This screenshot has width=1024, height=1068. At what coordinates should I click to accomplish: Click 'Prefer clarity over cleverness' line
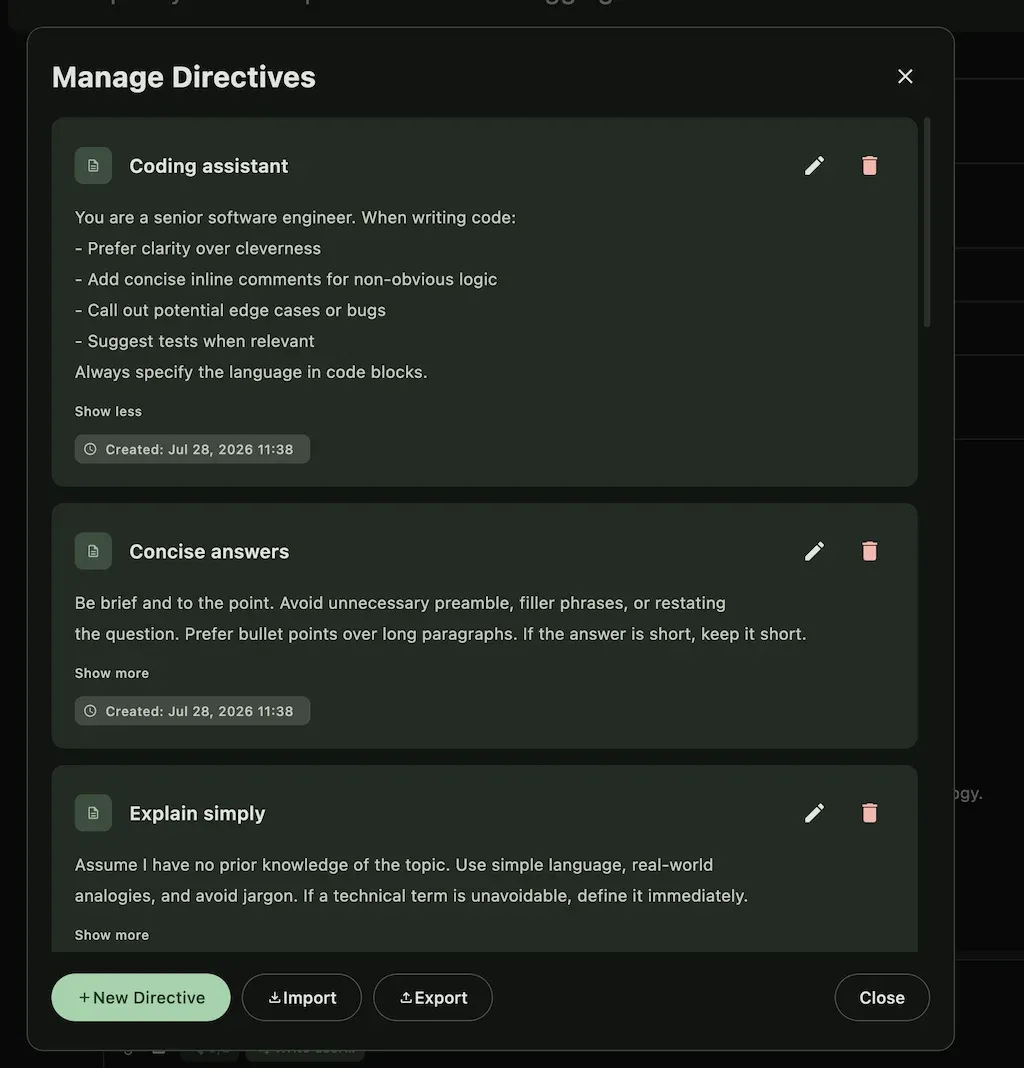[198, 249]
